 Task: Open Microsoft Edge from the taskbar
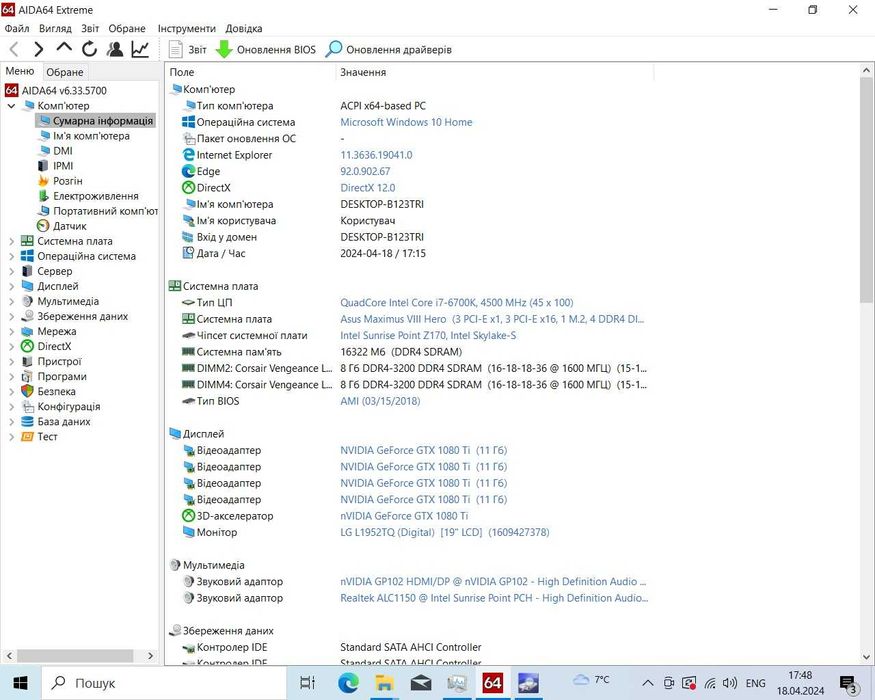(348, 683)
